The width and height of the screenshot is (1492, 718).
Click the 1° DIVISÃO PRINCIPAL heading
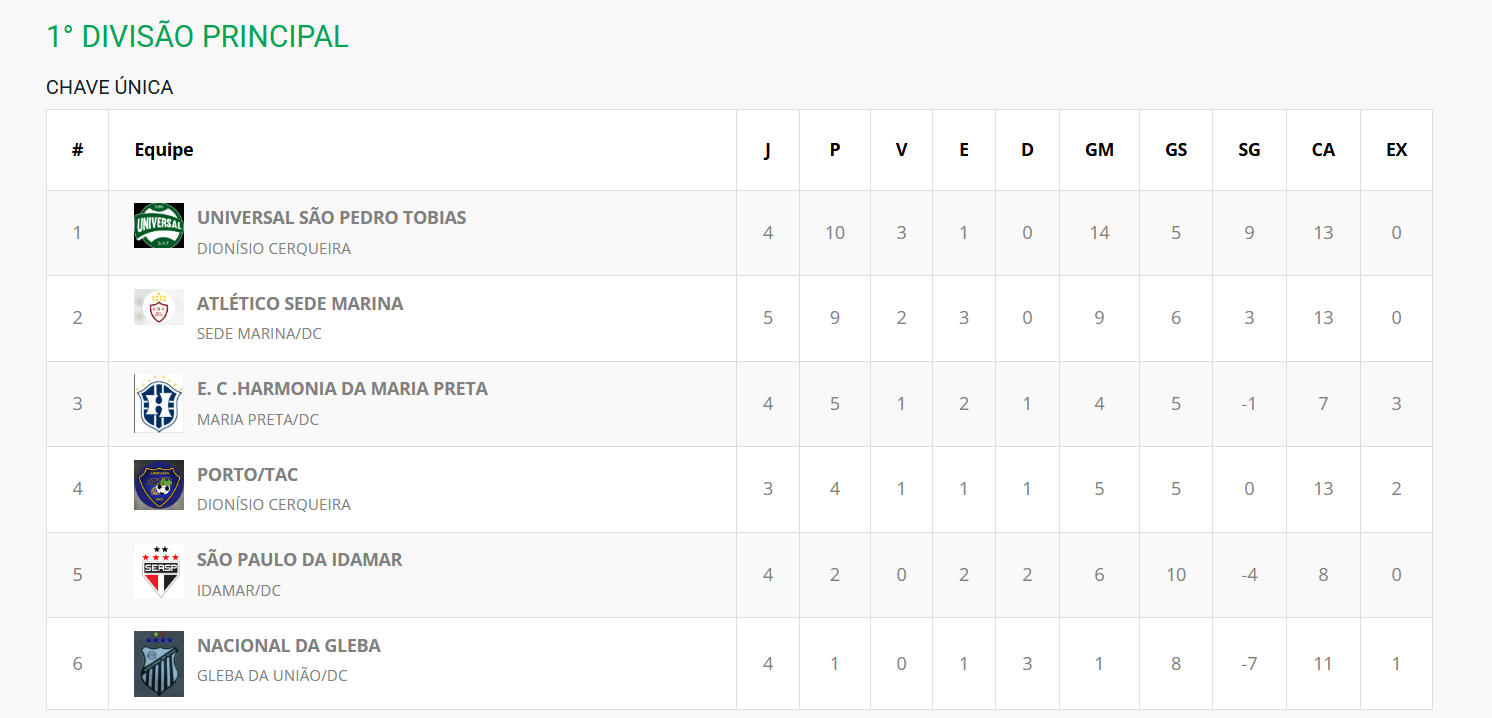pyautogui.click(x=197, y=37)
